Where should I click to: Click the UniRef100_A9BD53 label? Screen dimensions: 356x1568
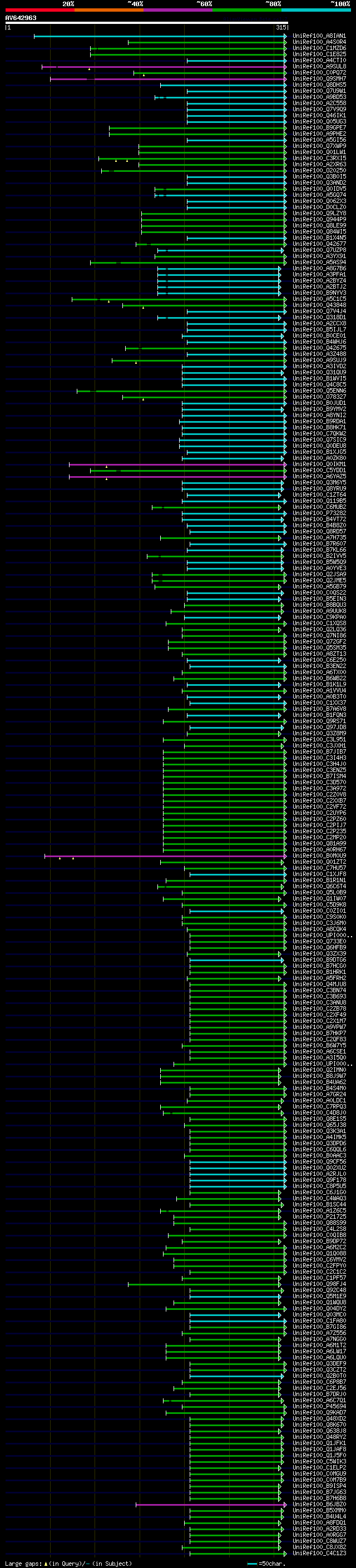point(319,97)
